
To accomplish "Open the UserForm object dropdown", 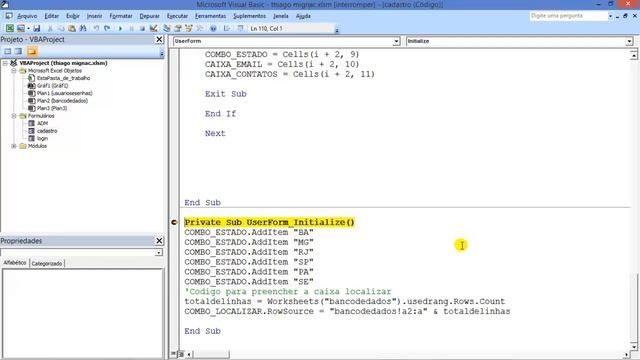I will click(396, 41).
